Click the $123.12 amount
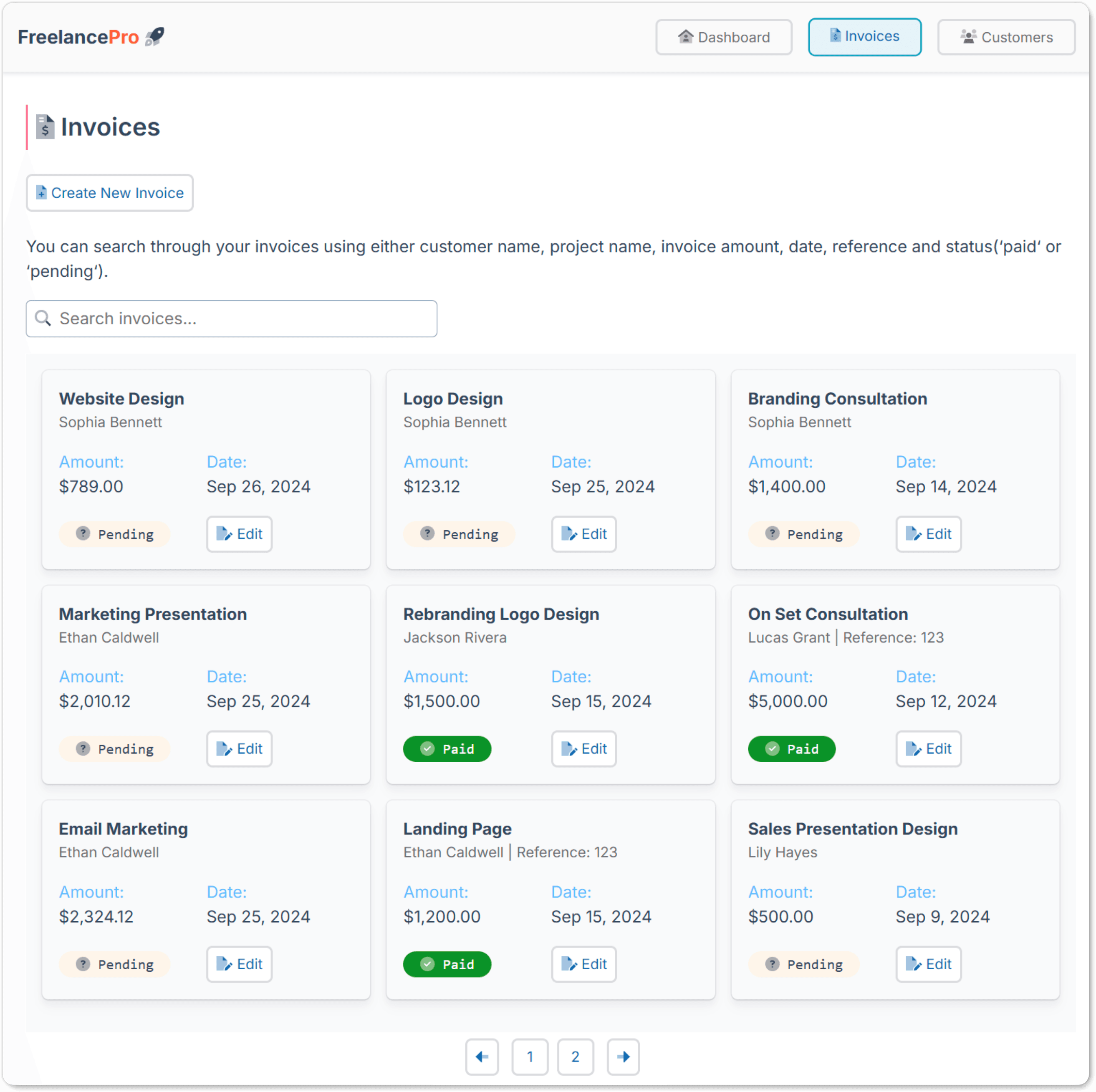1096x1092 pixels. [431, 486]
